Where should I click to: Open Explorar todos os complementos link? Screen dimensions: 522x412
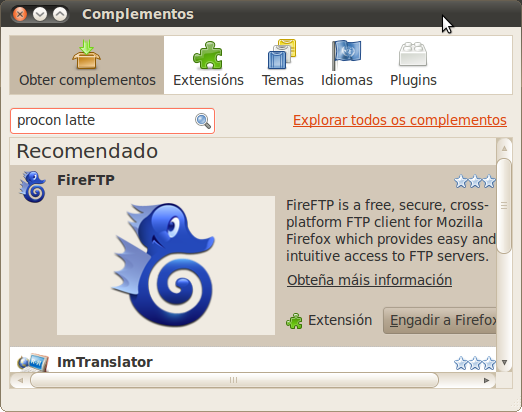point(400,120)
